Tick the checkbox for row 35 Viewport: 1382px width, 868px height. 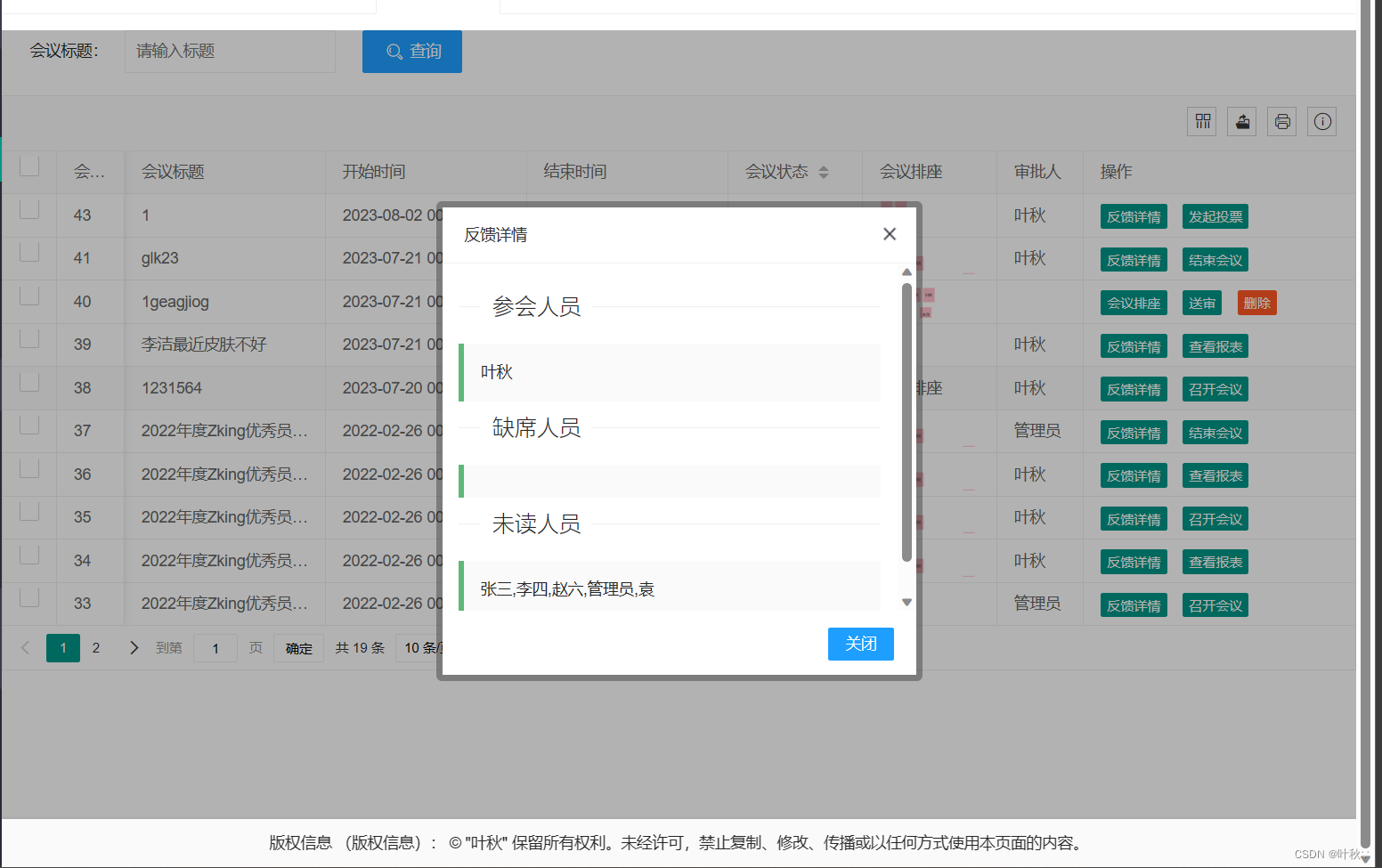[29, 511]
